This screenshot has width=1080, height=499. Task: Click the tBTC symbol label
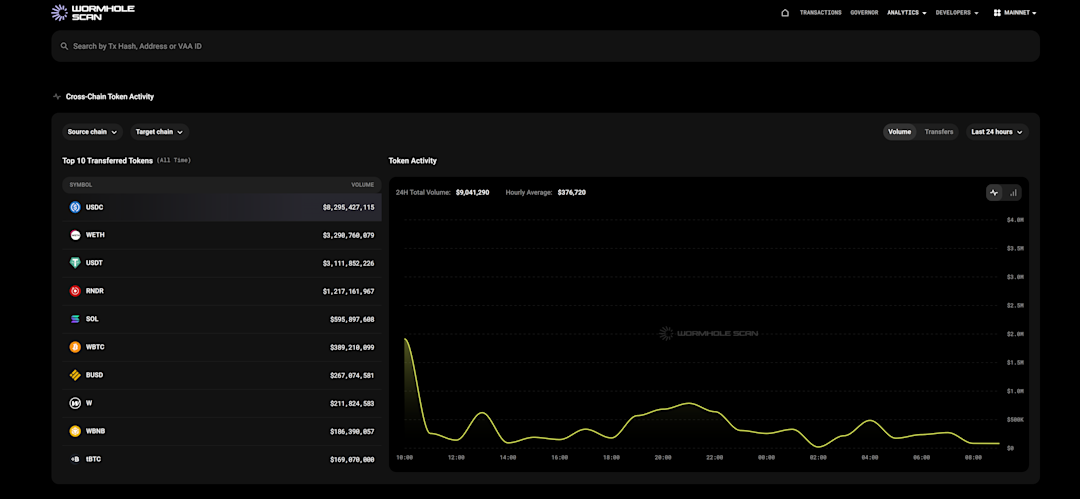point(94,459)
